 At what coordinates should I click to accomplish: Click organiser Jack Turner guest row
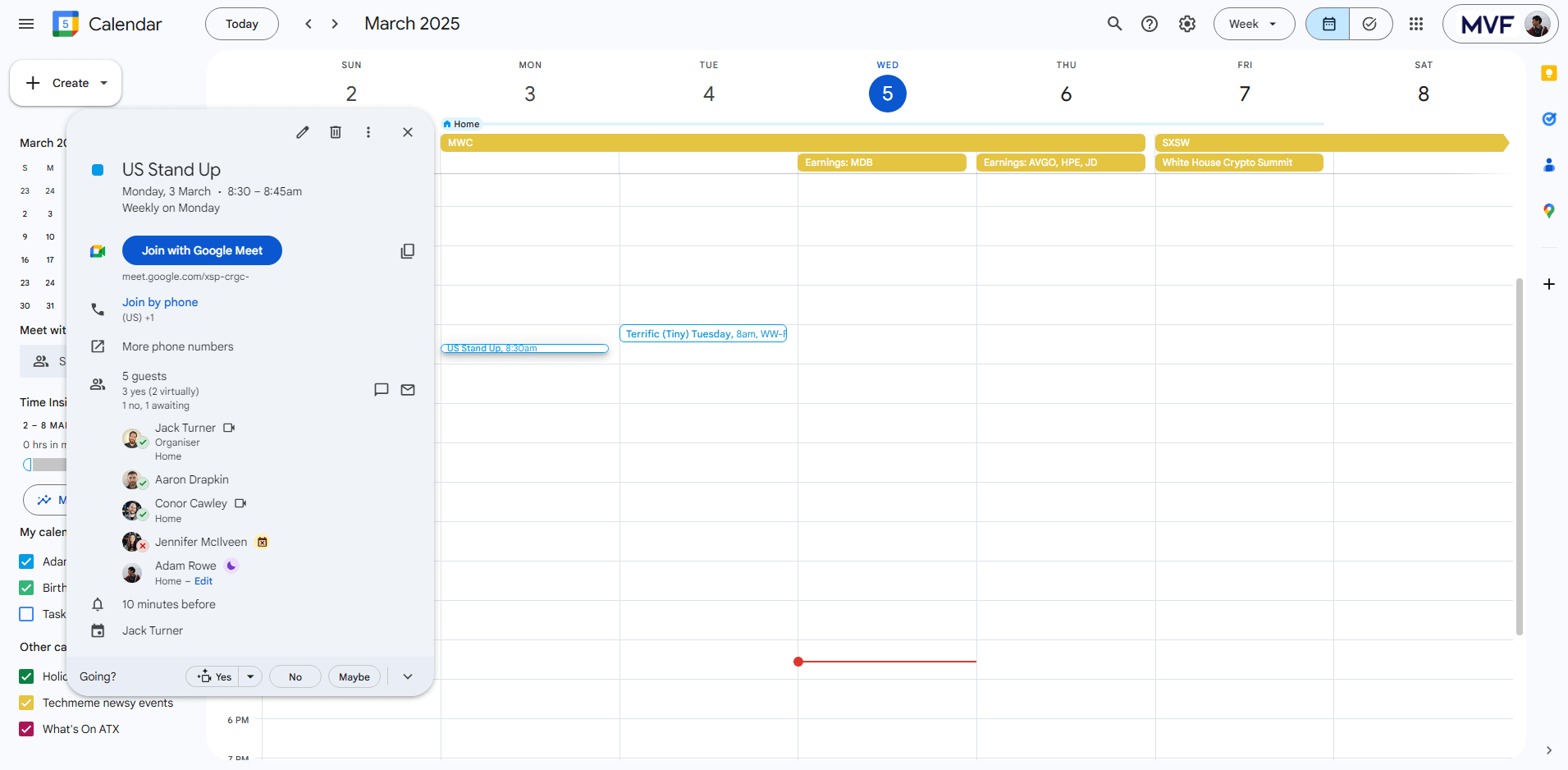185,441
